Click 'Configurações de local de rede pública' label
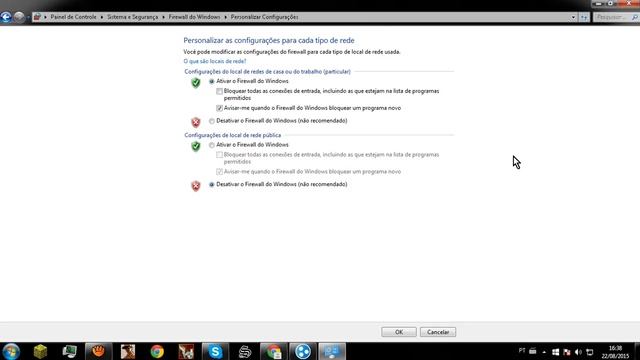Image resolution: width=640 pixels, height=360 pixels. 233,135
